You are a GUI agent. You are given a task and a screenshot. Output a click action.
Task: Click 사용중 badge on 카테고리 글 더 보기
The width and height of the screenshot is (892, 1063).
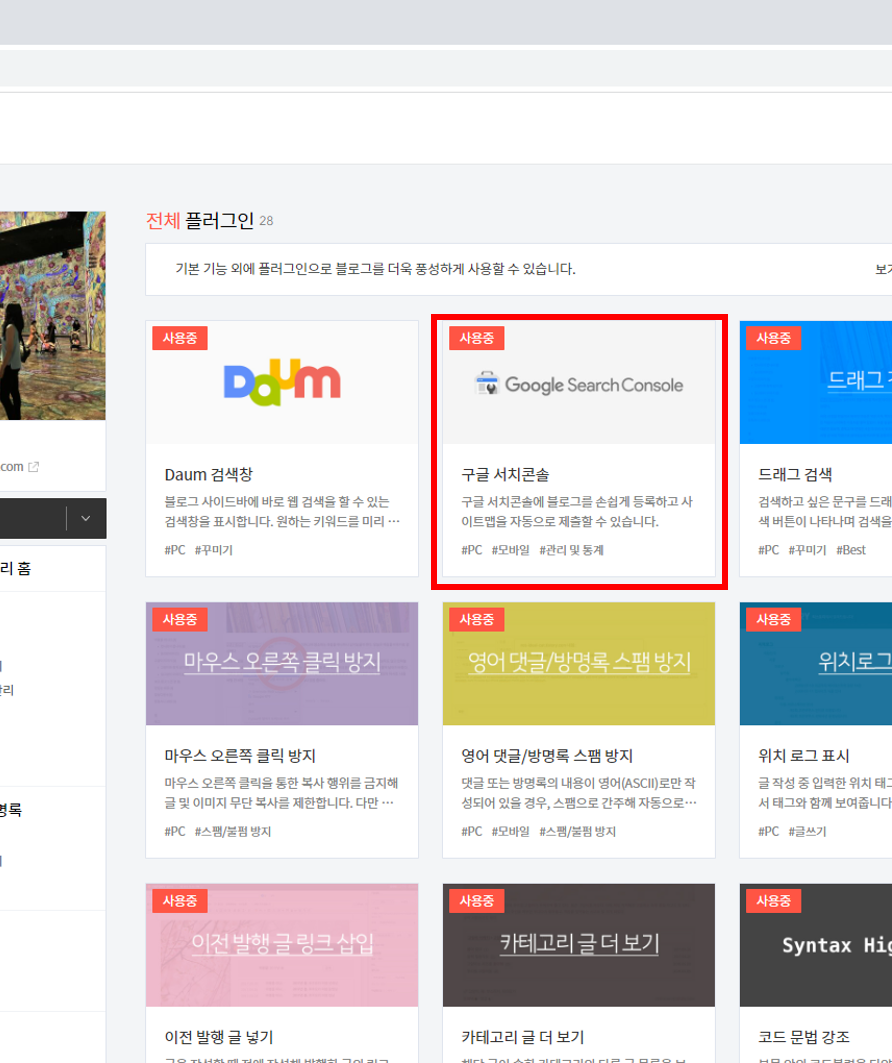(477, 901)
